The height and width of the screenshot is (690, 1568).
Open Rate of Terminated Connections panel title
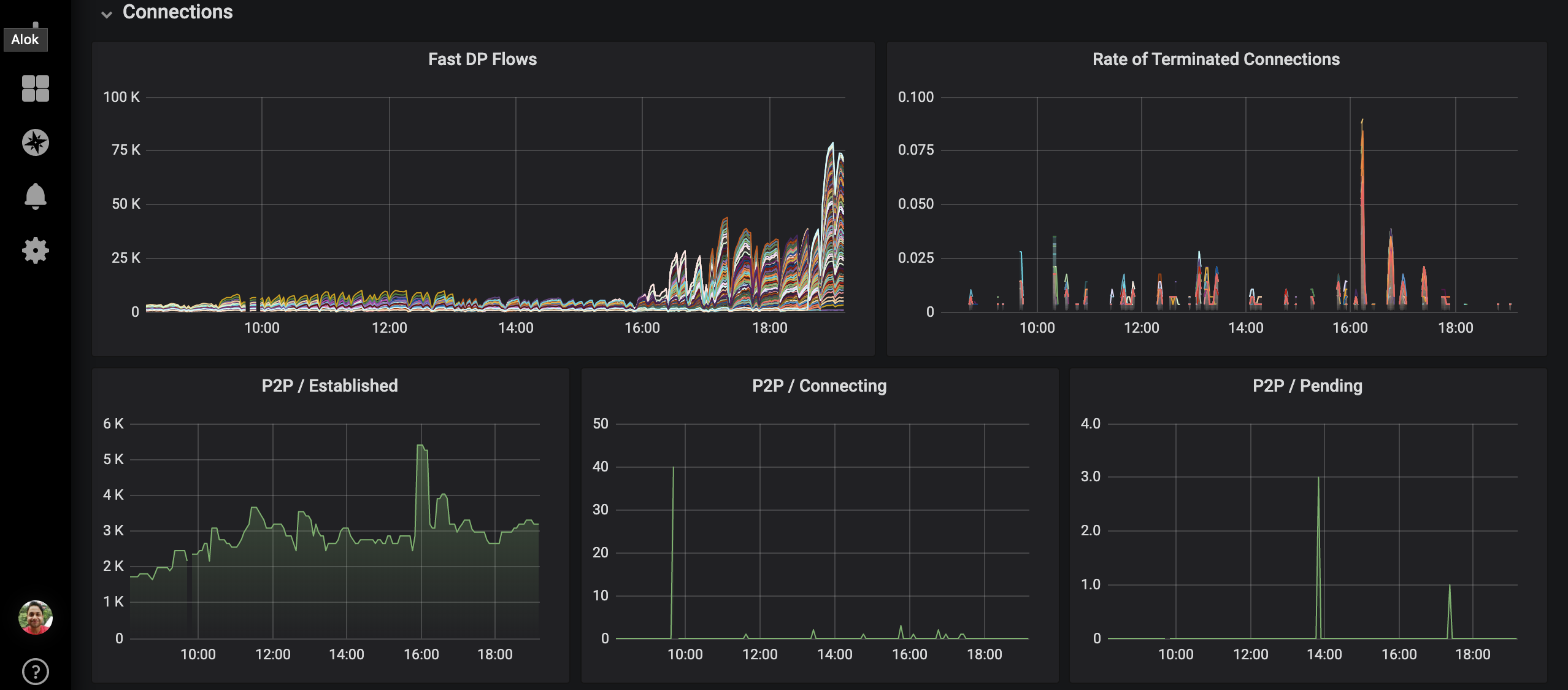(x=1216, y=60)
